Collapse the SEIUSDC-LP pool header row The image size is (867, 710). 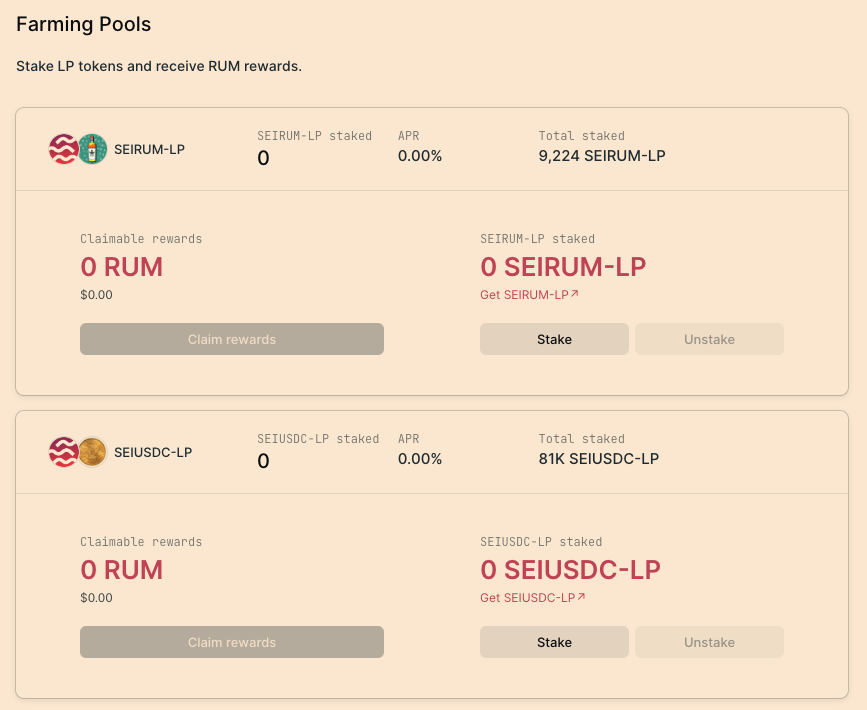tap(432, 451)
